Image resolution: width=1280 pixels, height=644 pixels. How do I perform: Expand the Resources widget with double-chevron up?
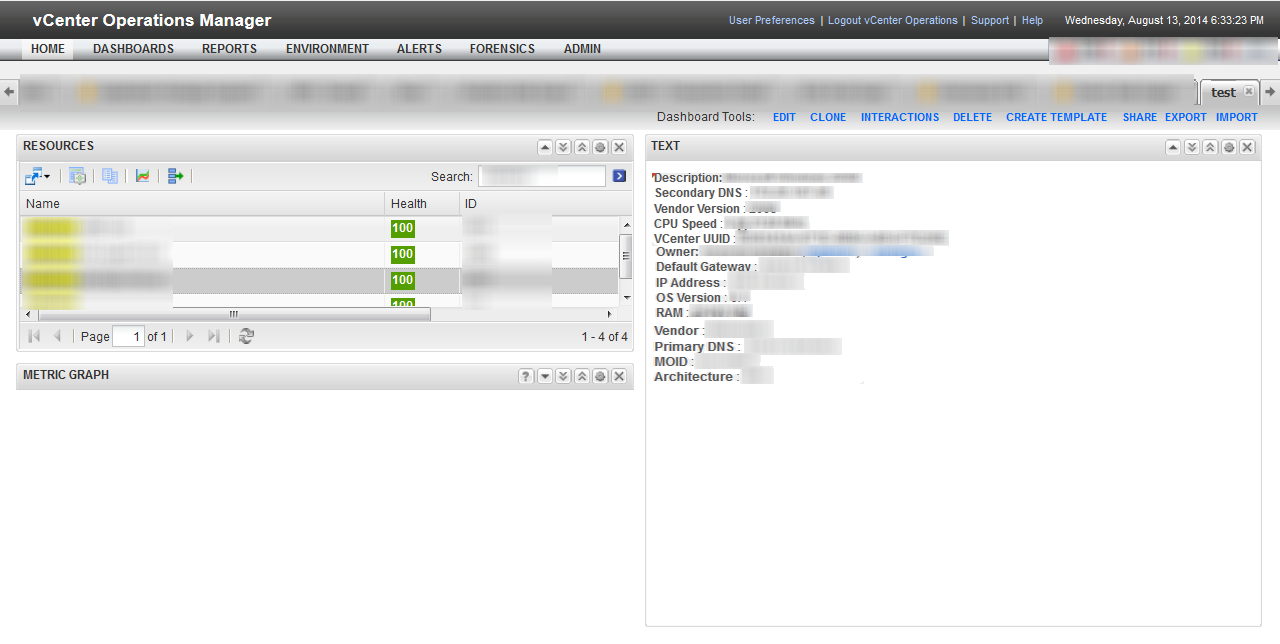point(581,146)
